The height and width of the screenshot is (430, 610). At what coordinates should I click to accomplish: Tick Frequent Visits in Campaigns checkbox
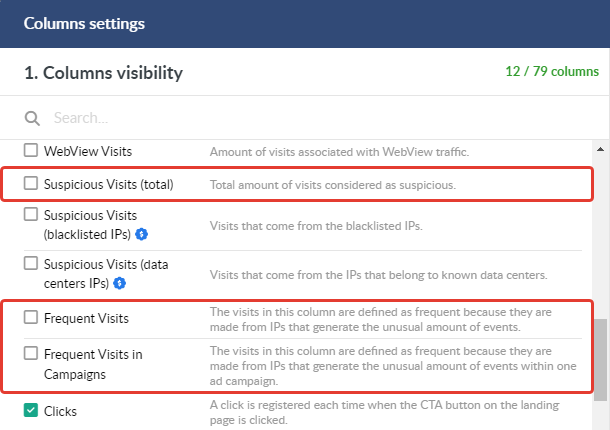coord(31,353)
